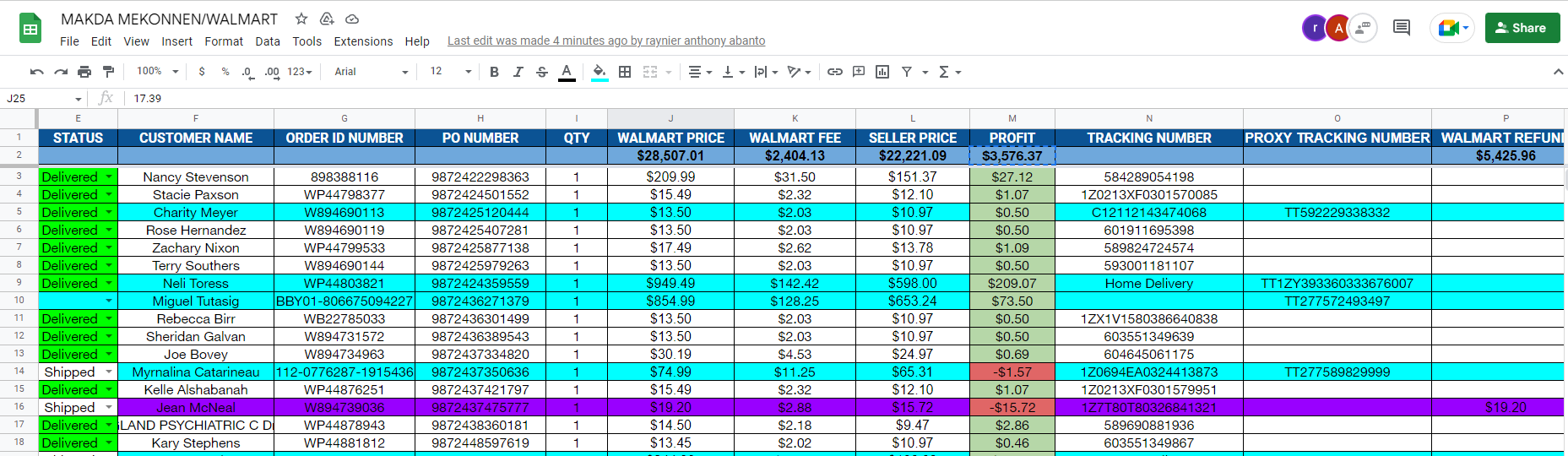This screenshot has height=456, width=1568.
Task: Open the Data menu
Action: [268, 41]
